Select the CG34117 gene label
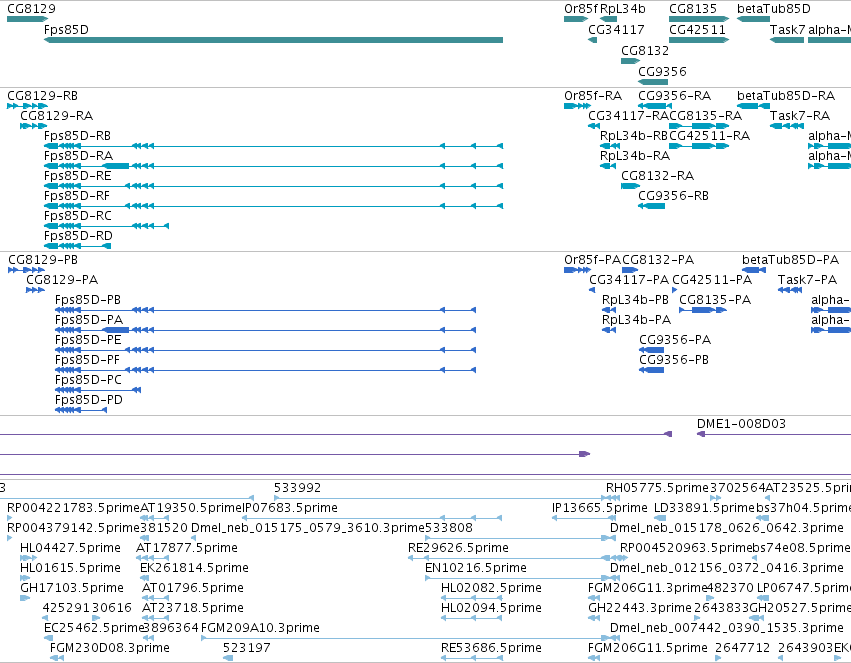The height and width of the screenshot is (663, 851). click(617, 30)
